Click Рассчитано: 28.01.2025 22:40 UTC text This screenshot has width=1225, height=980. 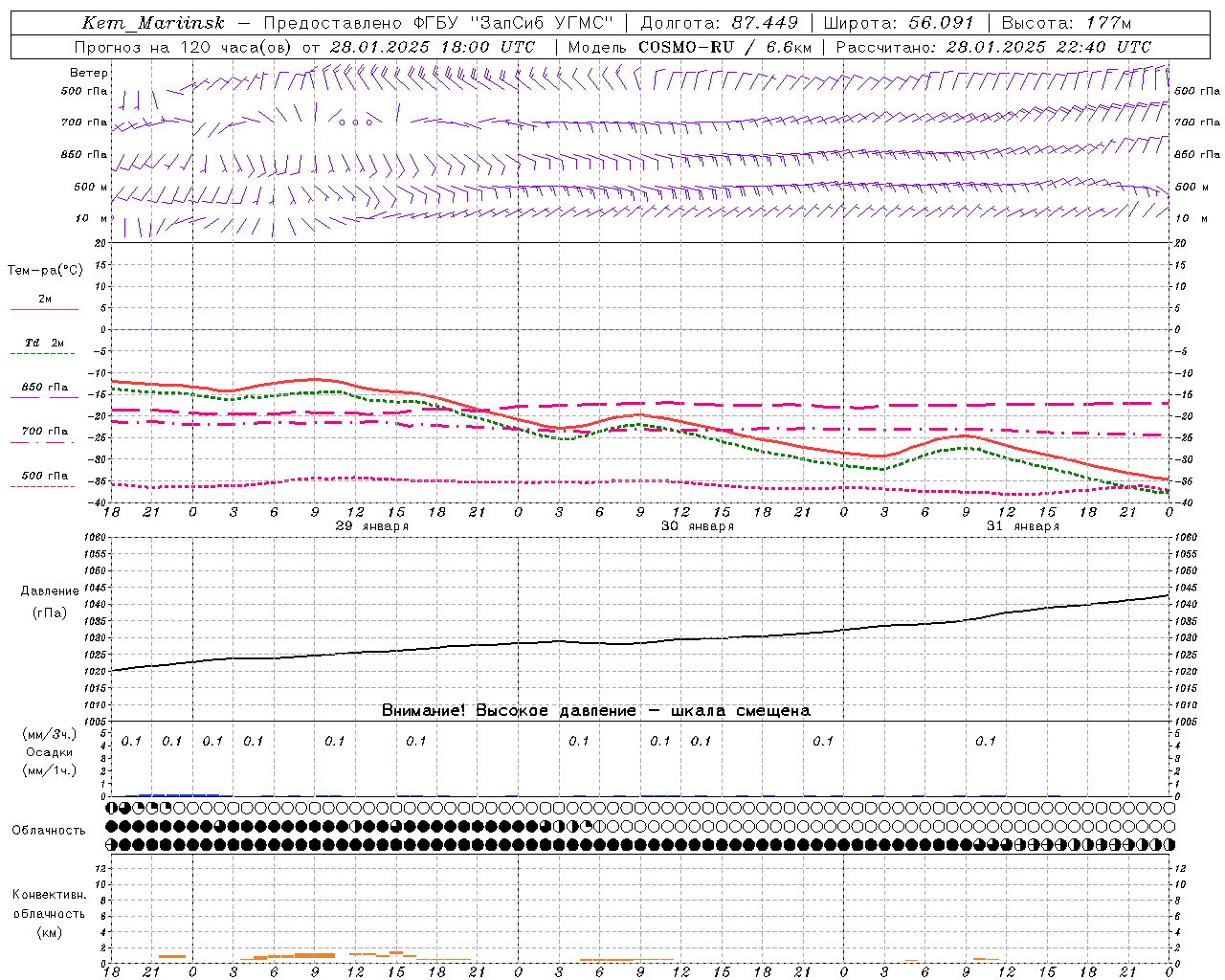point(993,47)
